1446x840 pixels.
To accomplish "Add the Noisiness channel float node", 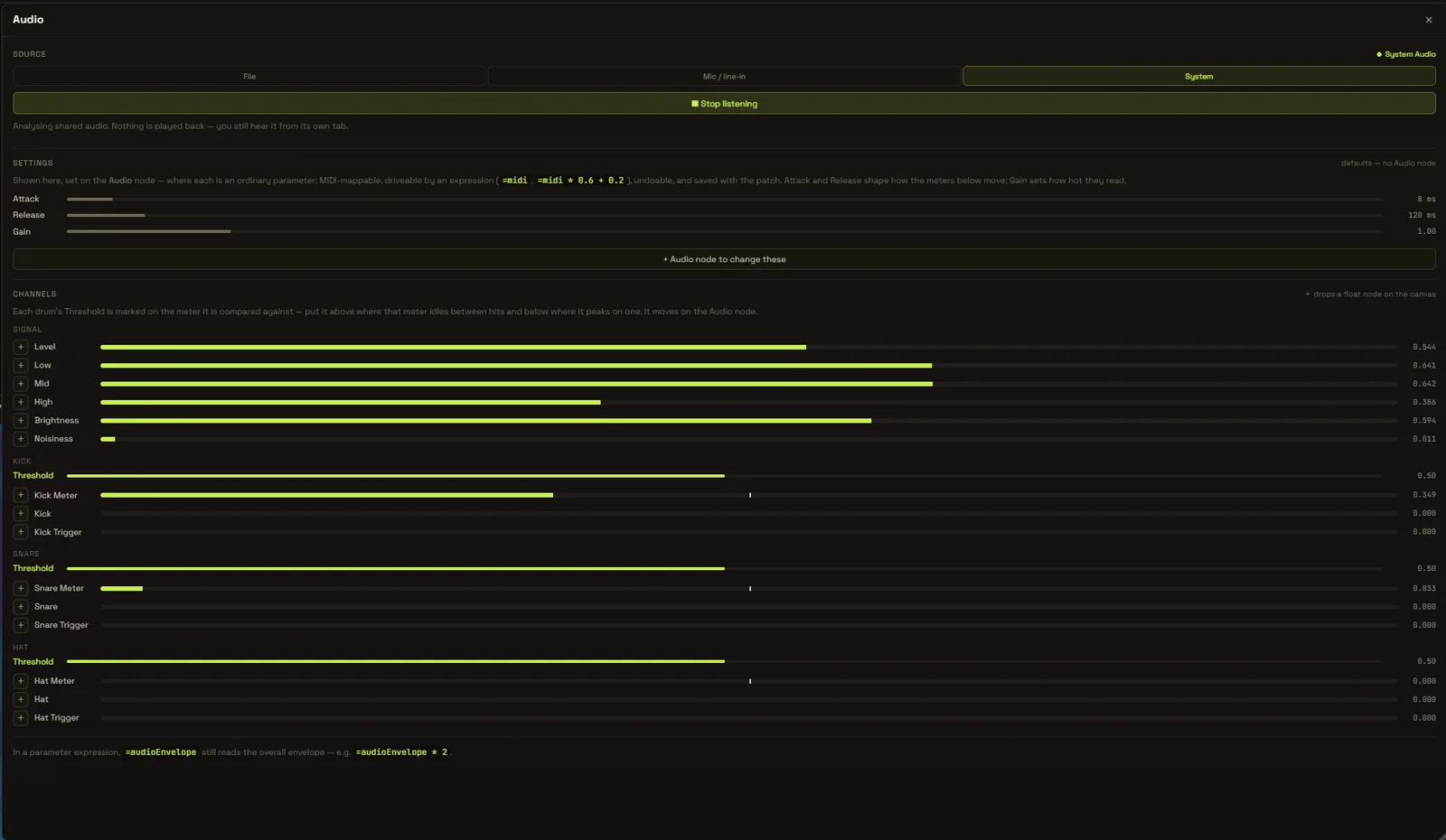I will 21,439.
